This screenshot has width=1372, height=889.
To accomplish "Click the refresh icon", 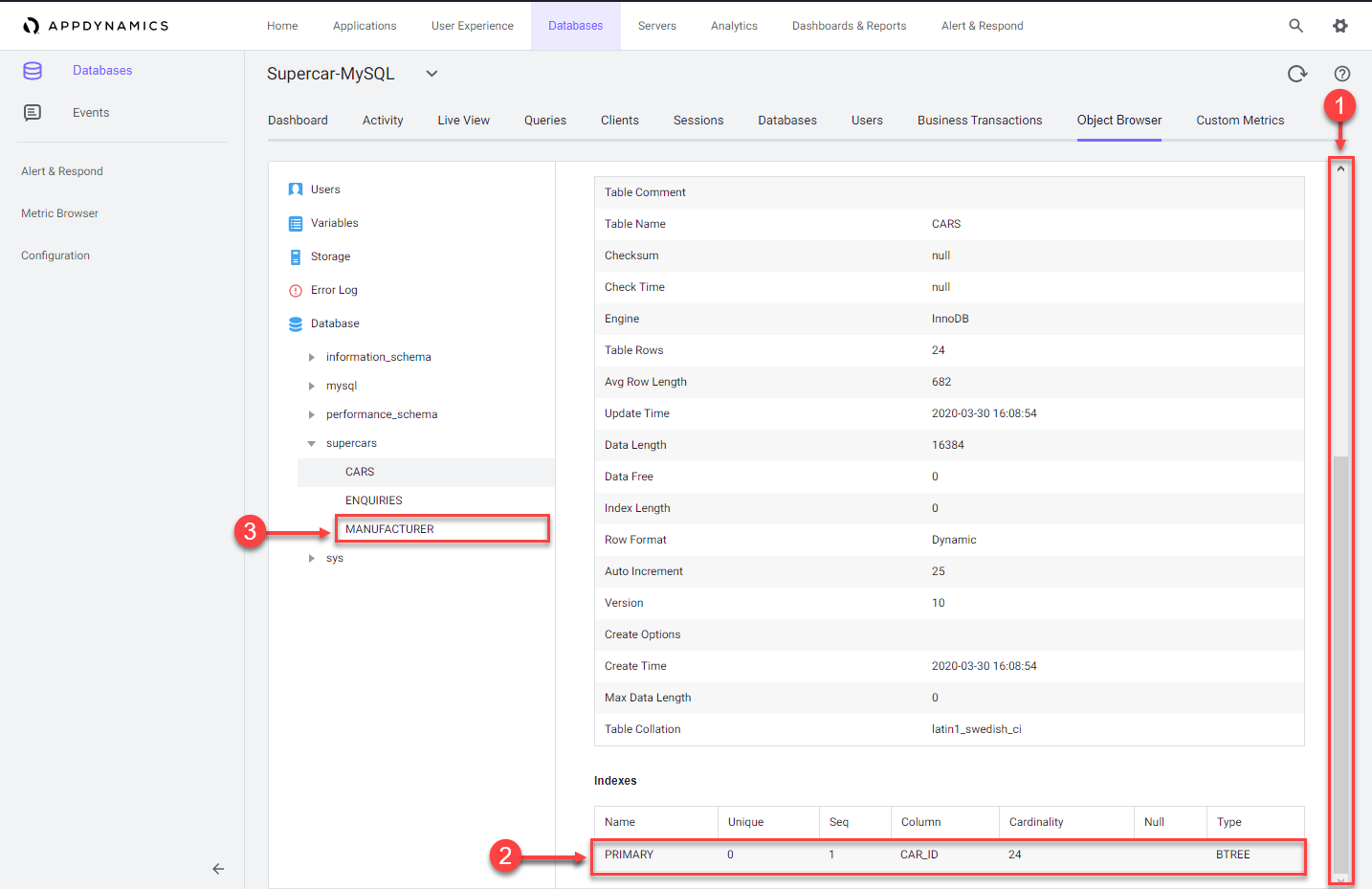I will pyautogui.click(x=1297, y=74).
